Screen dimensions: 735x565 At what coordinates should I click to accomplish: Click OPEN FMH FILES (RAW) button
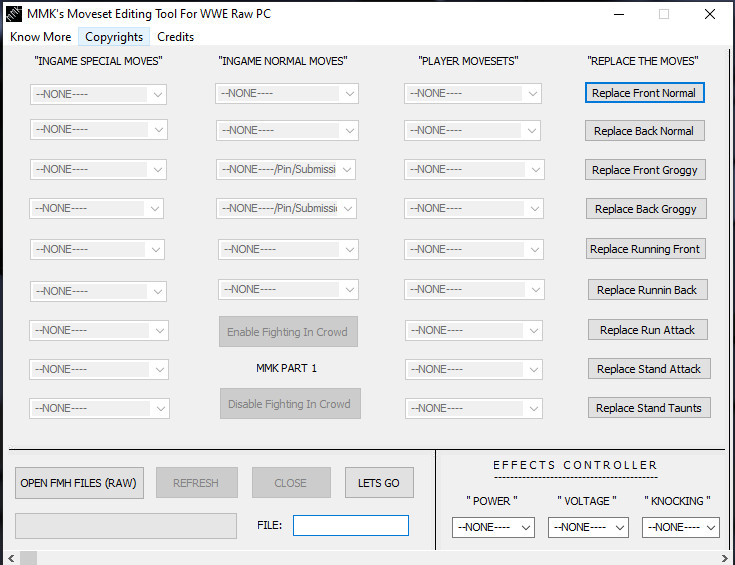pyautogui.click(x=79, y=483)
